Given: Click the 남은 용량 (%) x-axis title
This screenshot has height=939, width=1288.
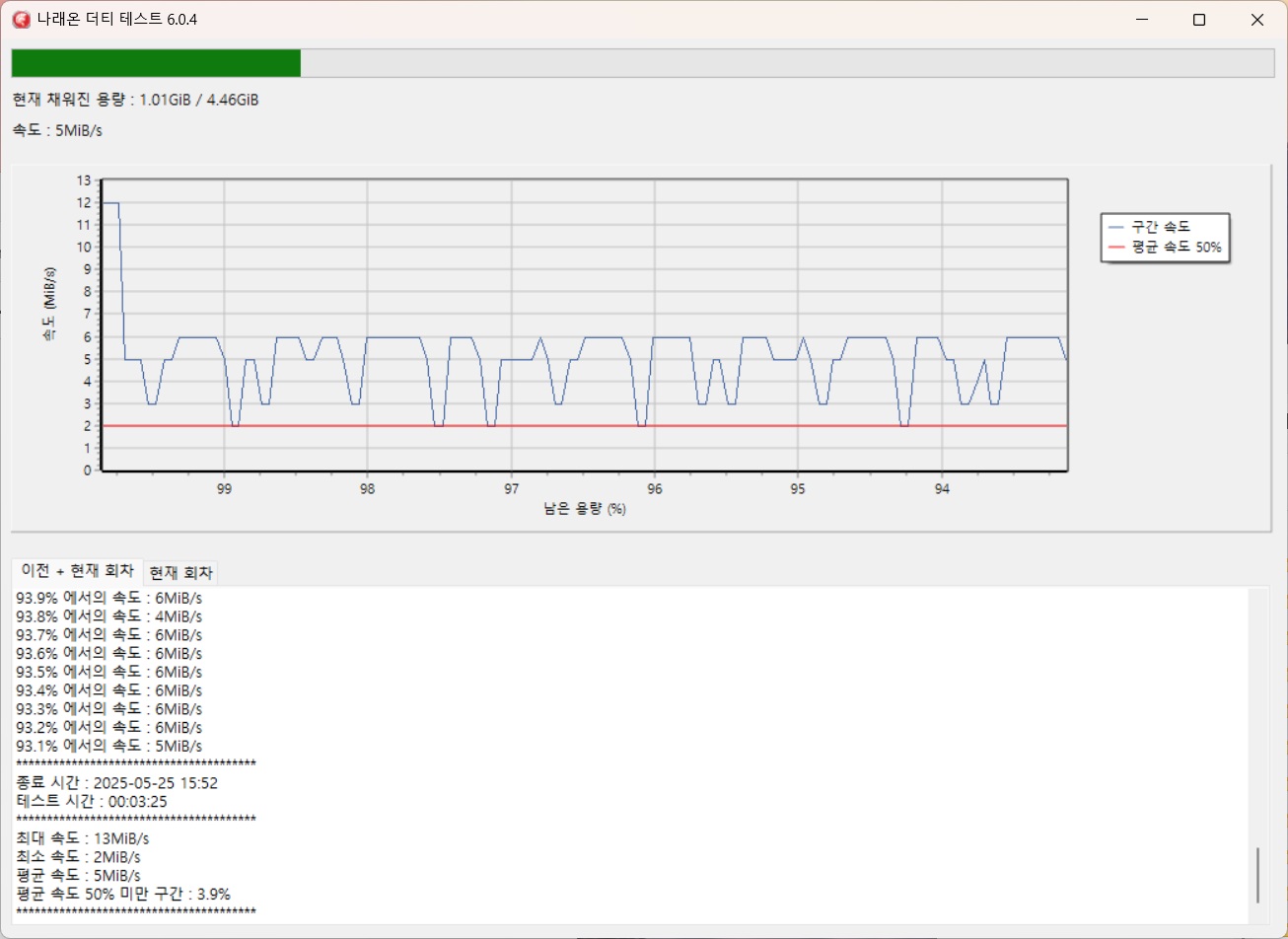Looking at the screenshot, I should click(x=585, y=509).
